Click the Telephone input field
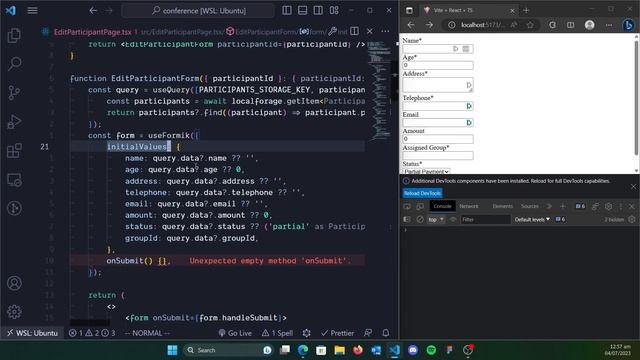The width and height of the screenshot is (640, 360). click(438, 106)
